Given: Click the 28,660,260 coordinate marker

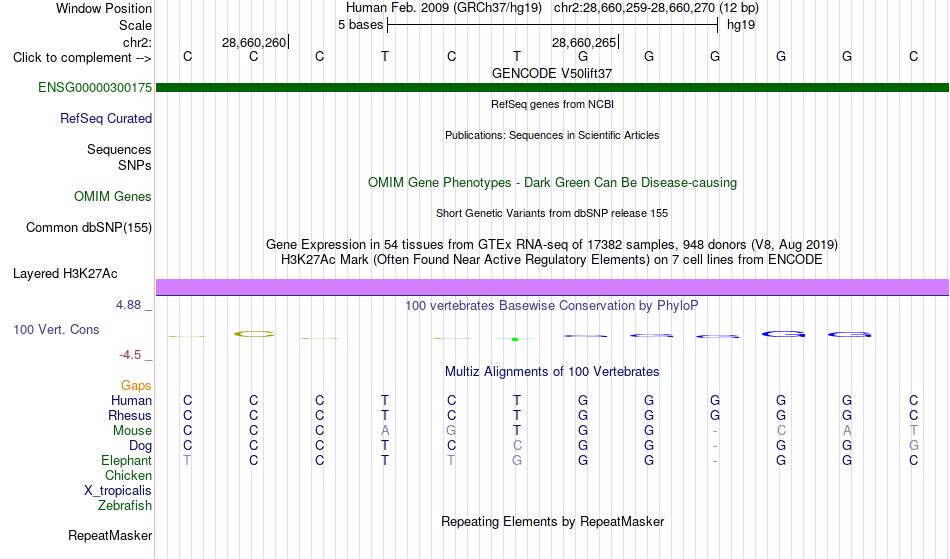Looking at the screenshot, I should [254, 42].
